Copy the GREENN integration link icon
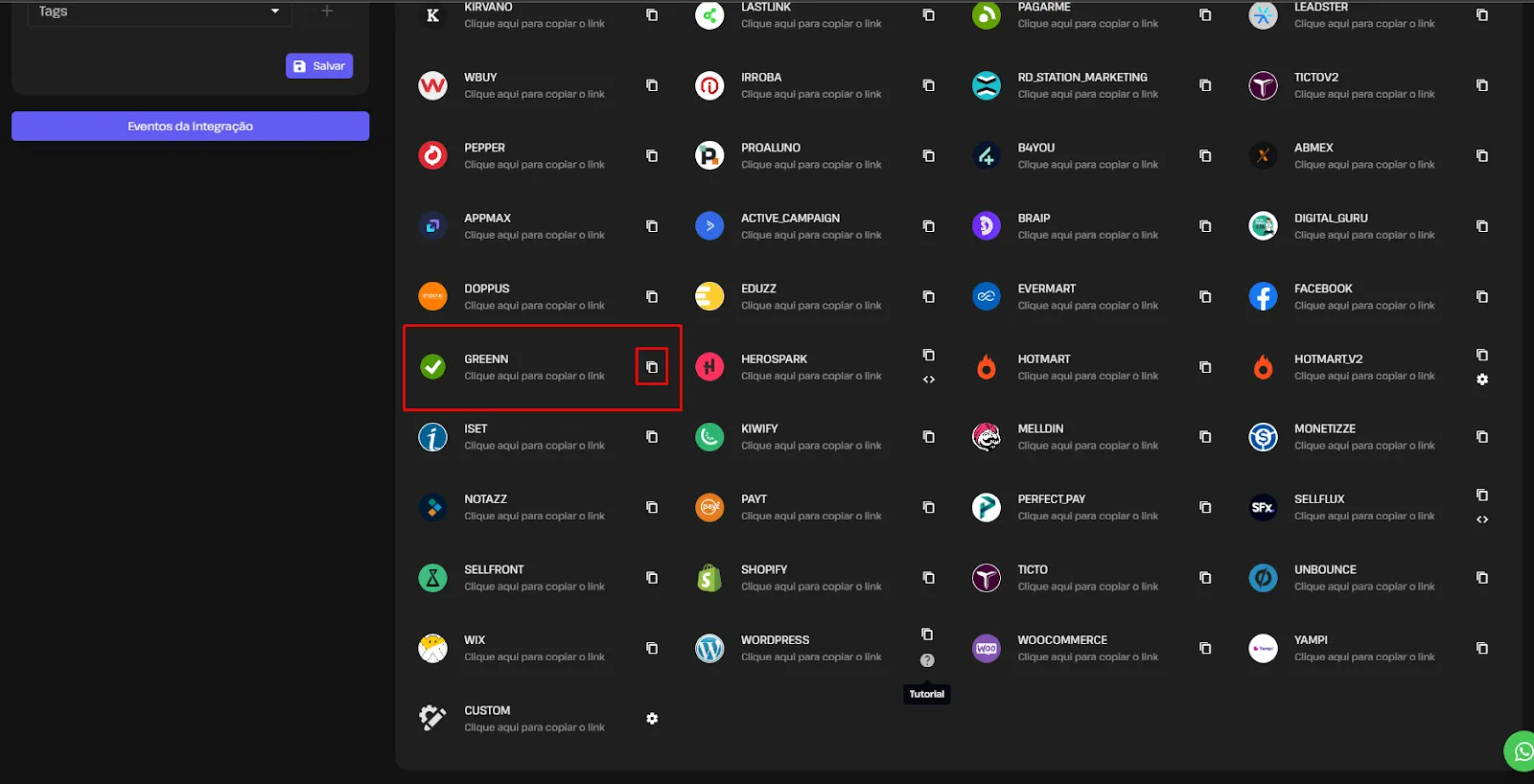Screen dimensions: 1534x784 [652, 367]
